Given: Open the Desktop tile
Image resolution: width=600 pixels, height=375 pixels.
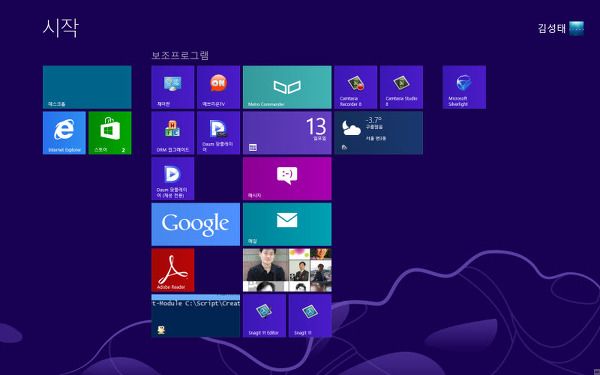Looking at the screenshot, I should coord(87,87).
